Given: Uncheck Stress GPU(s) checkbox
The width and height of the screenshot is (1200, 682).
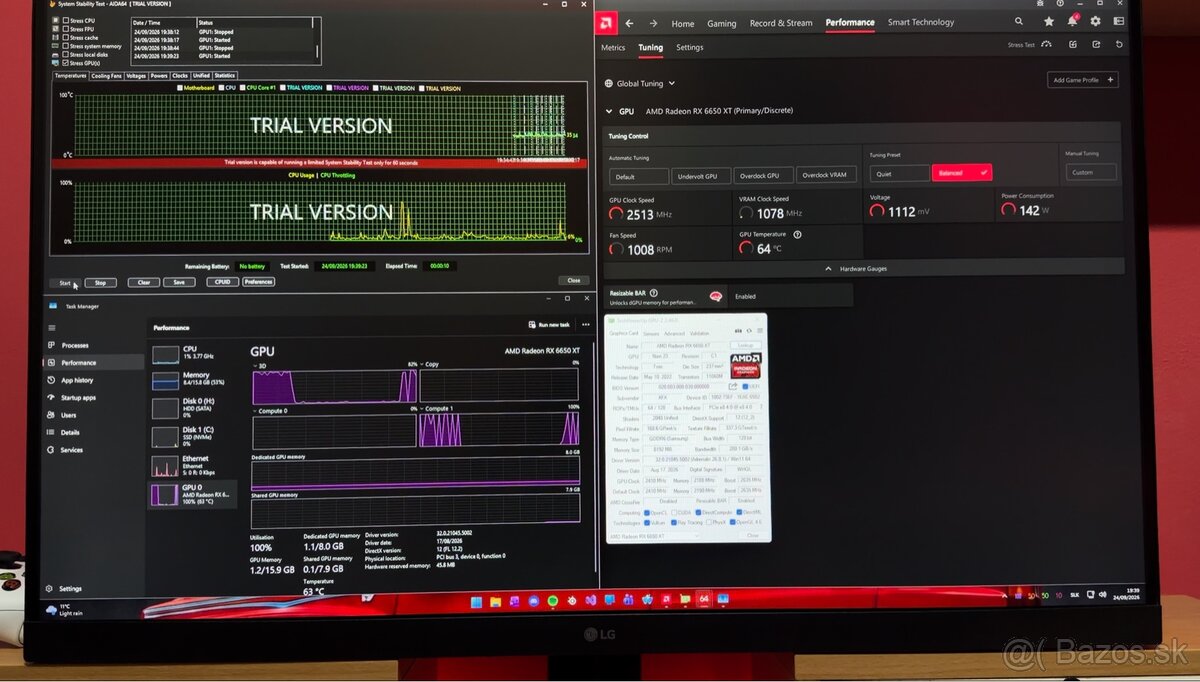Looking at the screenshot, I should click(67, 62).
